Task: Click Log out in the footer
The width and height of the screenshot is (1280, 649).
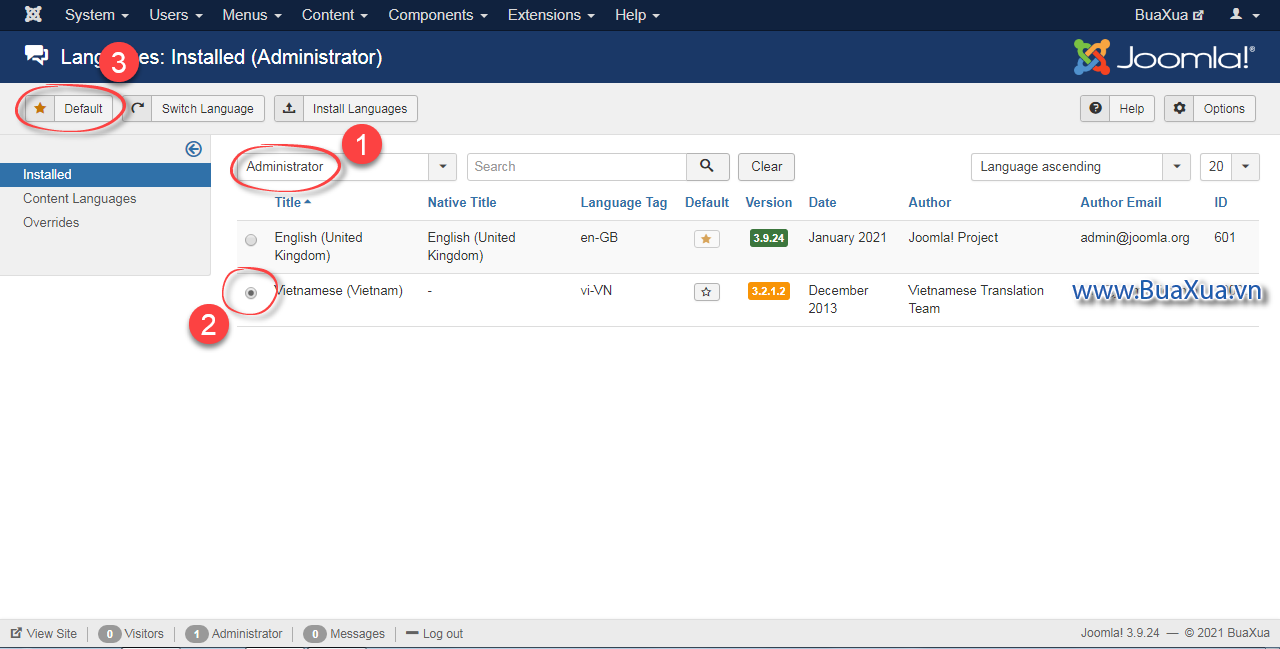Action: click(434, 634)
